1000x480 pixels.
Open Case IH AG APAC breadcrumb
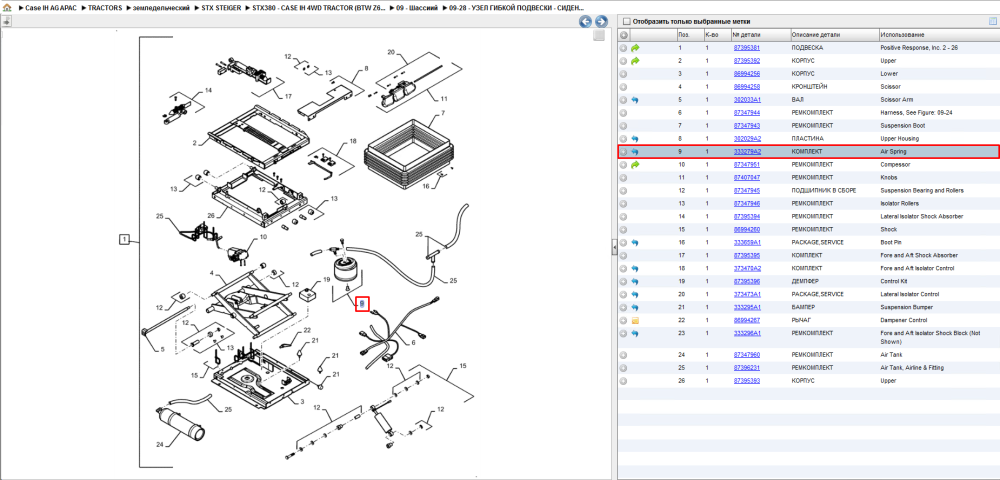[x=51, y=7]
